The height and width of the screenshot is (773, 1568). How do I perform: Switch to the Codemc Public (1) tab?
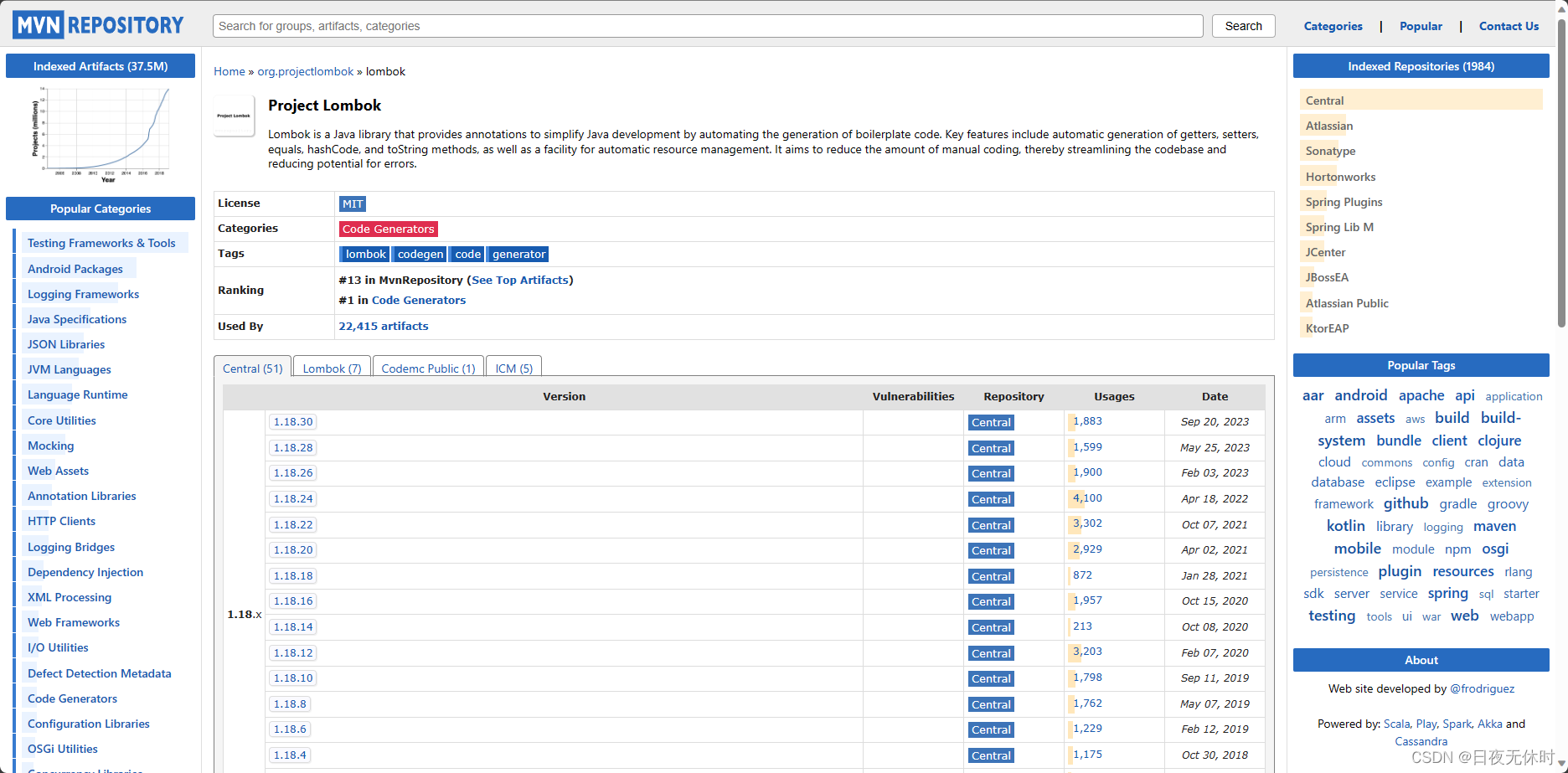point(428,368)
